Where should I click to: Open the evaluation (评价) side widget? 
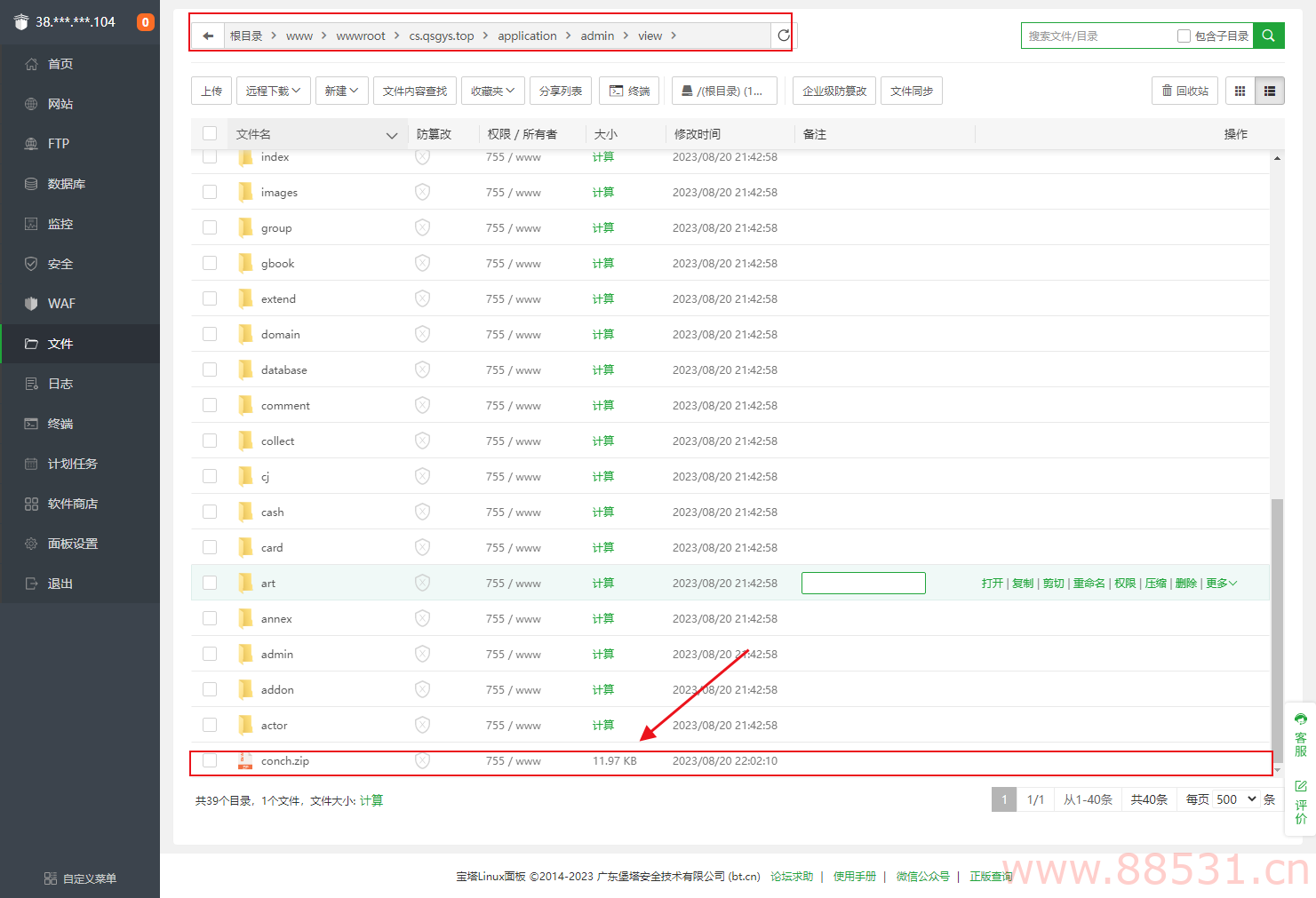tap(1301, 802)
